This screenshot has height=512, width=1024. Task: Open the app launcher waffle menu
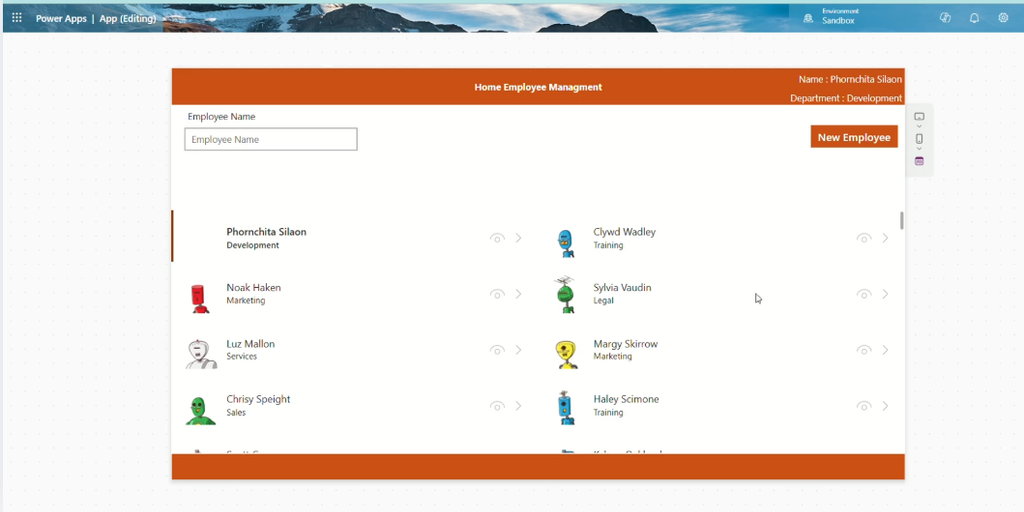click(x=17, y=18)
